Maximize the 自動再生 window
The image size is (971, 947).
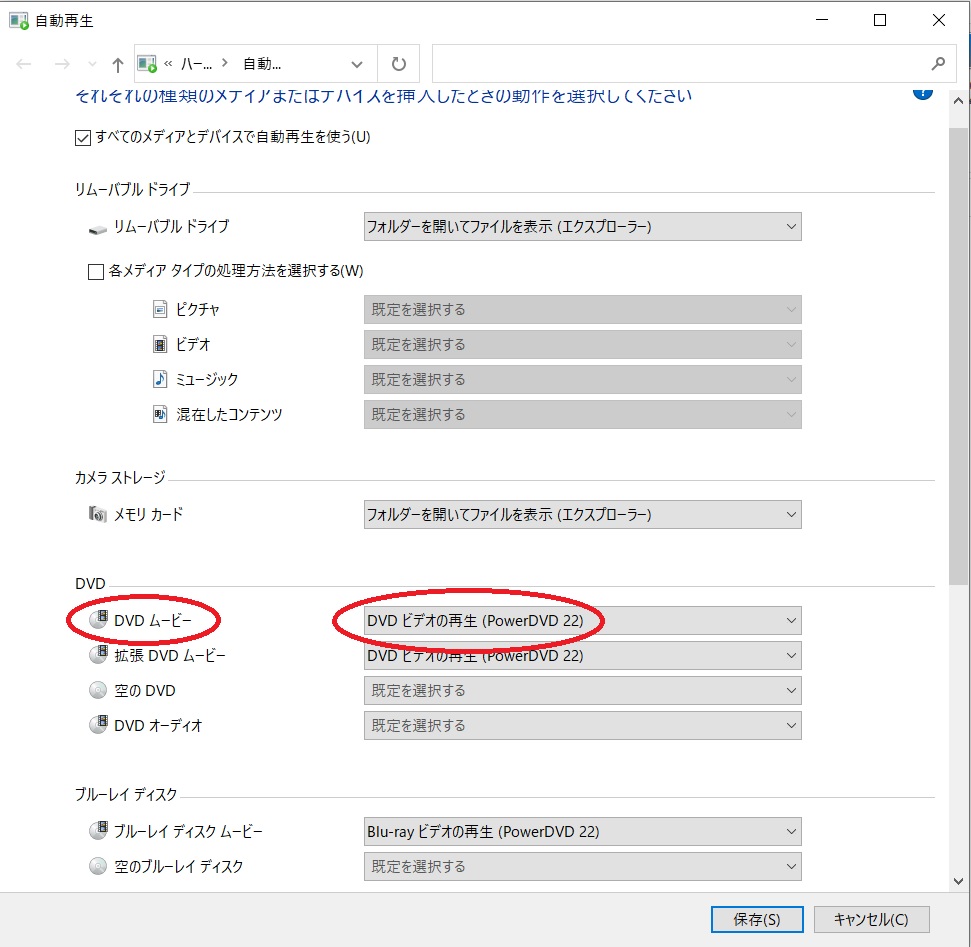click(x=879, y=20)
